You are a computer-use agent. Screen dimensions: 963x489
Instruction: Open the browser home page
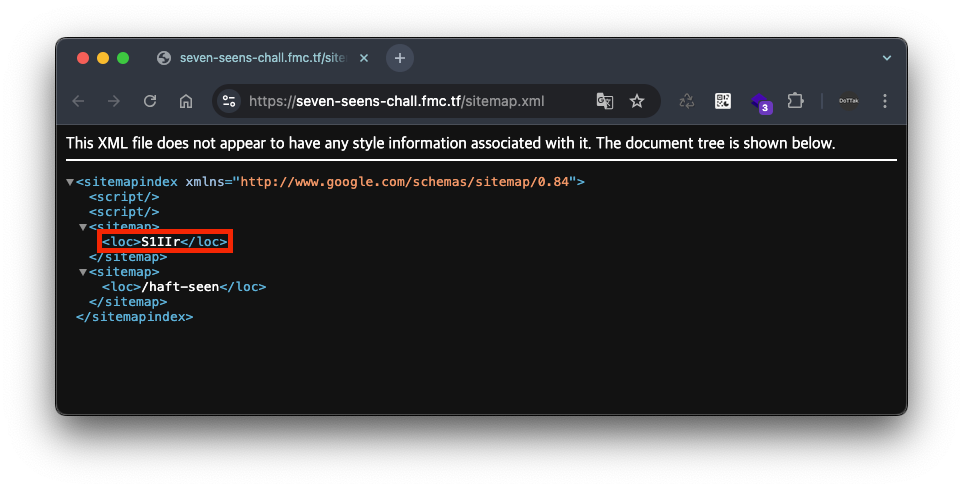186,101
